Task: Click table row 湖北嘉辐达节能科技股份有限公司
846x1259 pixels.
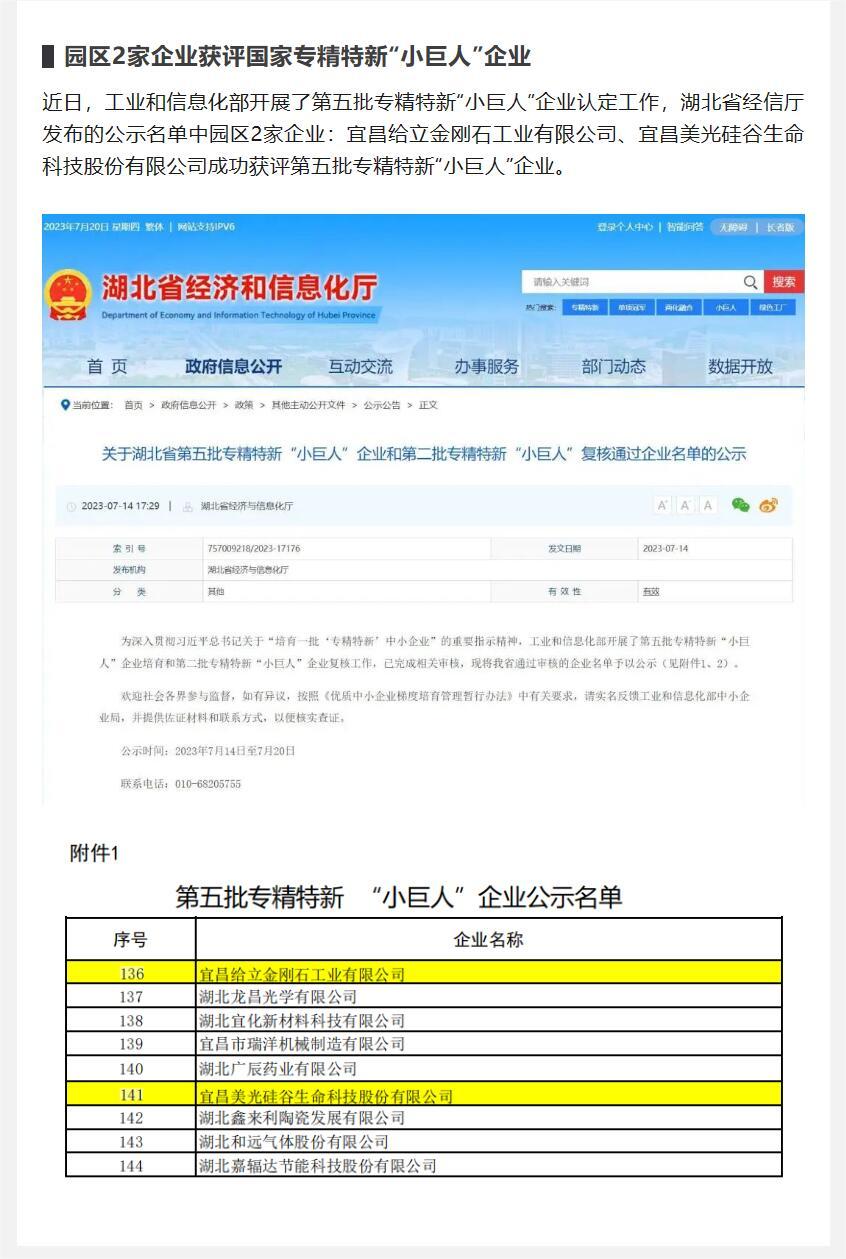Action: pyautogui.click(x=423, y=1166)
